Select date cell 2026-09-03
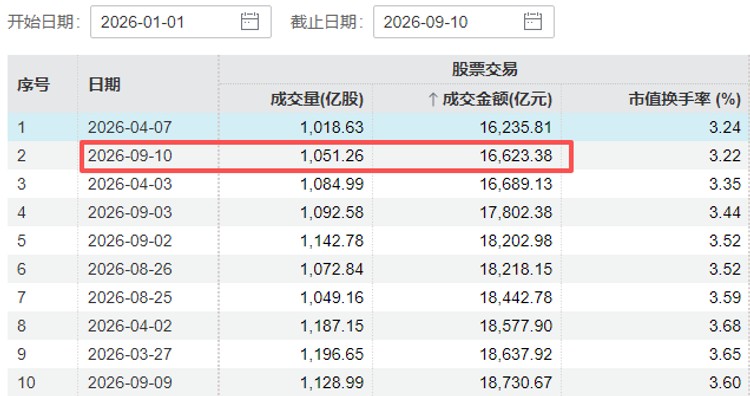Screen dimensions: 750x396 130,212
